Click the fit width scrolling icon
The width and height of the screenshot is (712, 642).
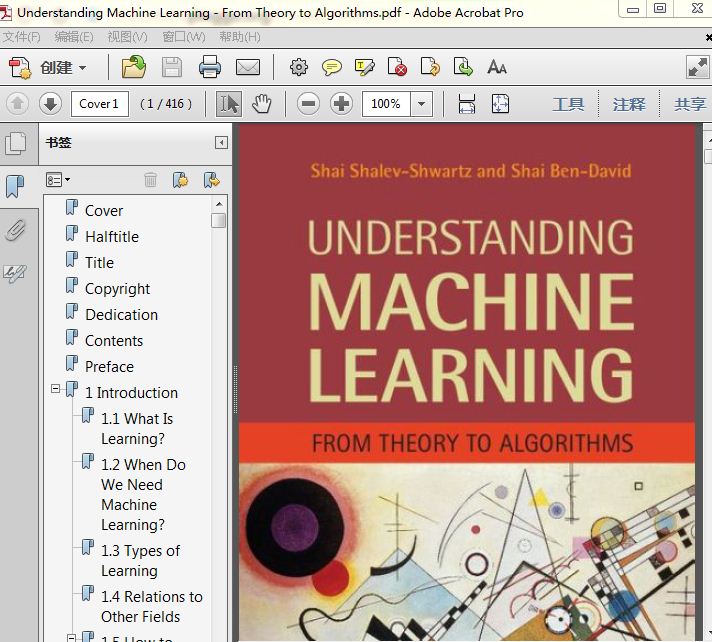point(467,104)
